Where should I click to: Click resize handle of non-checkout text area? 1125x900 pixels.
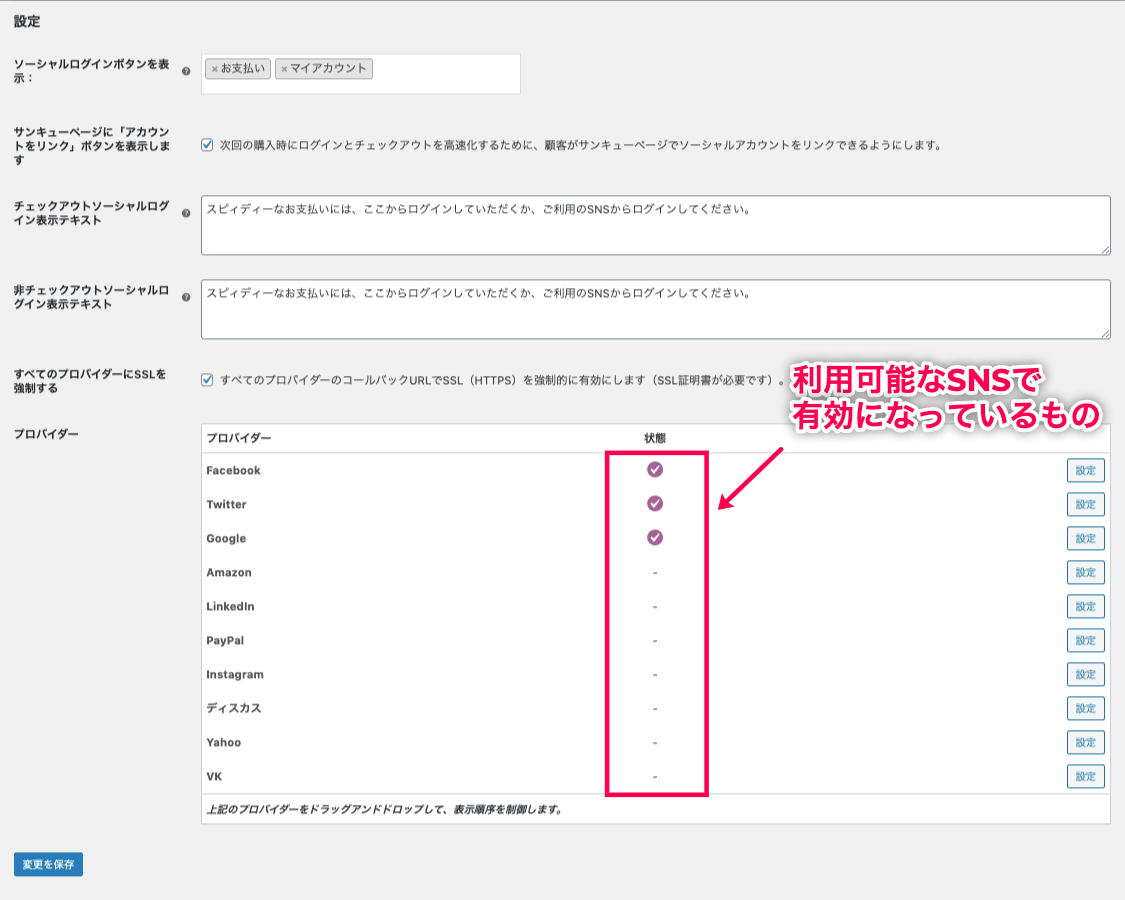tap(1105, 334)
